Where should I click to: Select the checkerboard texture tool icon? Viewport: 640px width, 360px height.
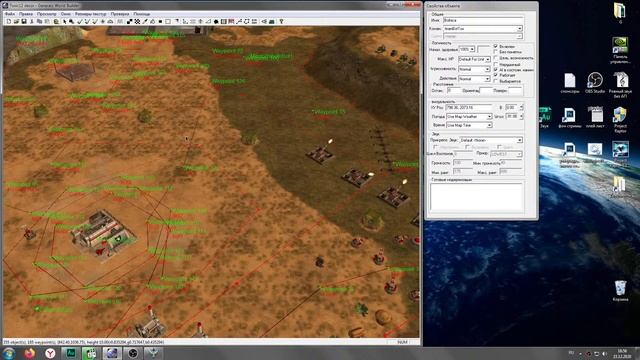click(137, 21)
